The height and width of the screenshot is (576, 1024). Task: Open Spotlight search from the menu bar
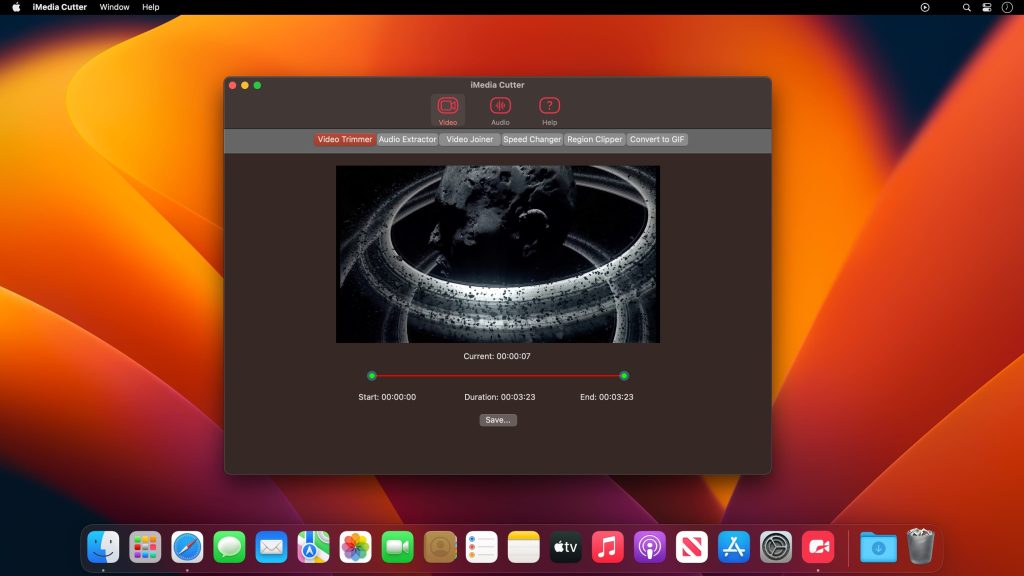tap(965, 7)
